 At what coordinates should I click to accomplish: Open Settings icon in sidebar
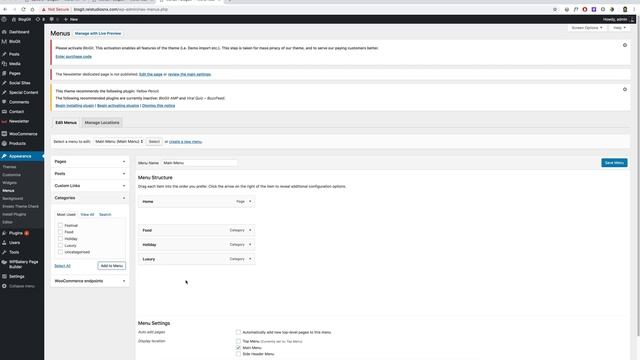point(4,276)
